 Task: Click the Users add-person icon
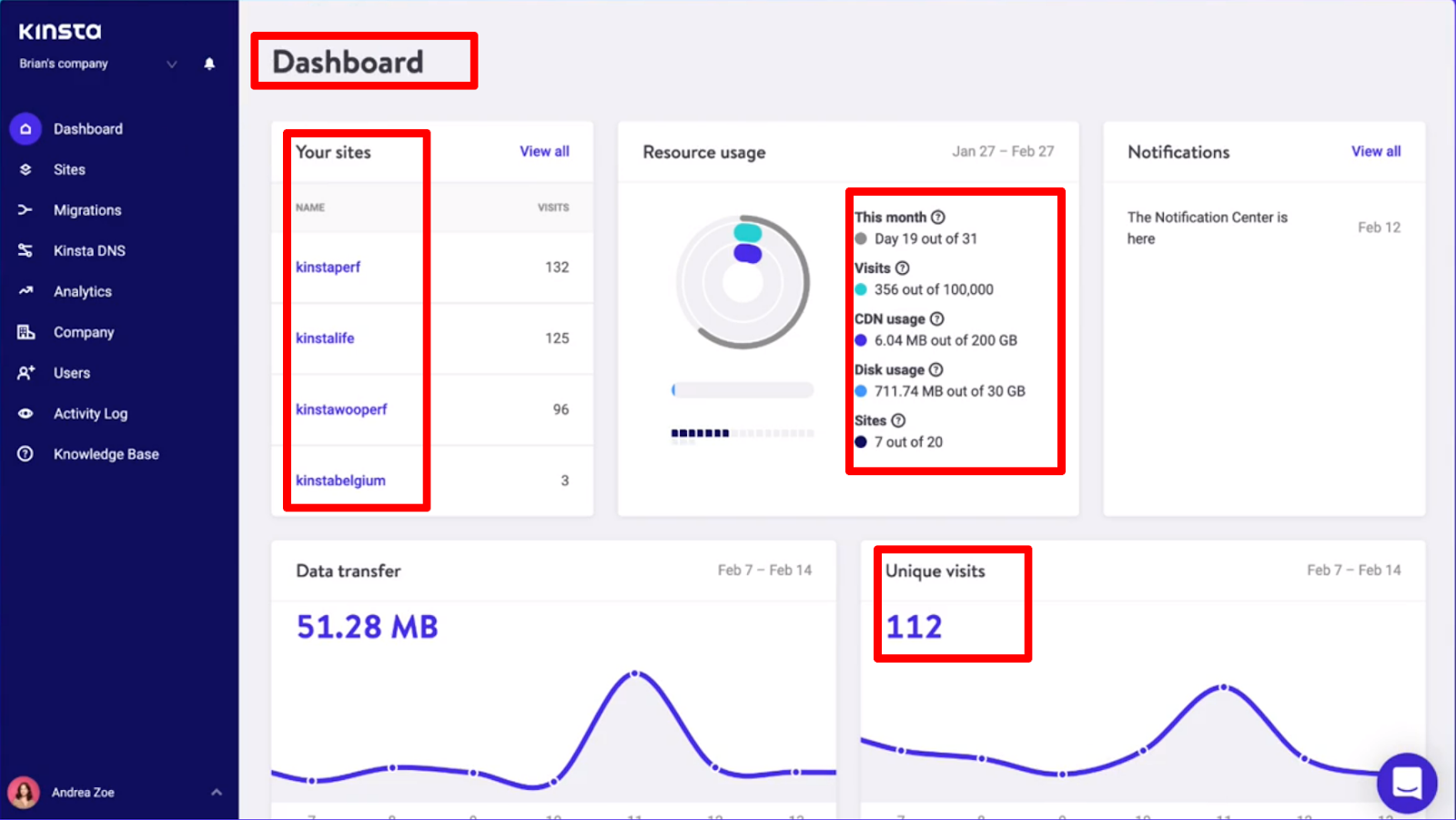click(25, 373)
